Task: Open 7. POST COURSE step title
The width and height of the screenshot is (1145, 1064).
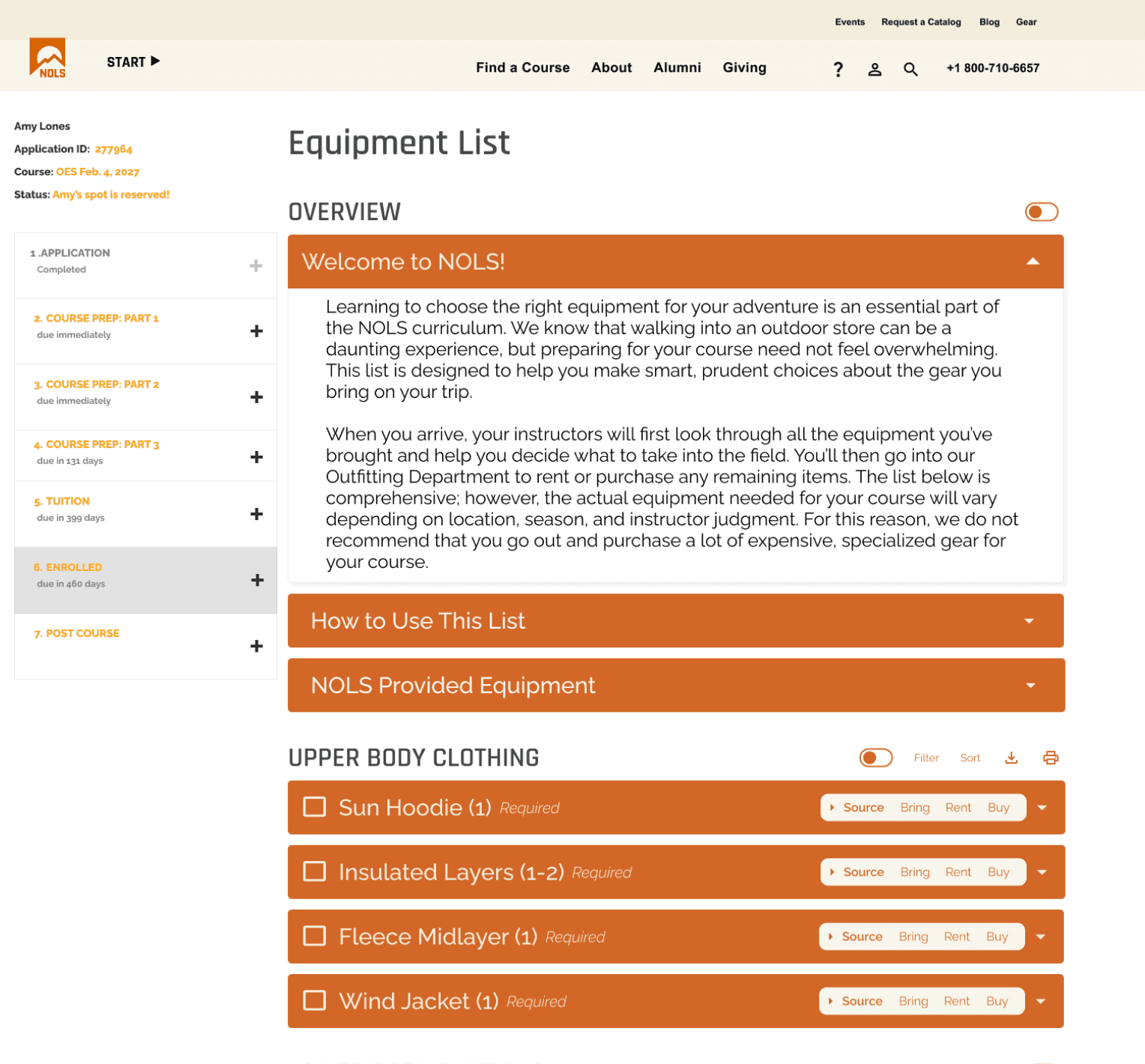Action: [76, 633]
